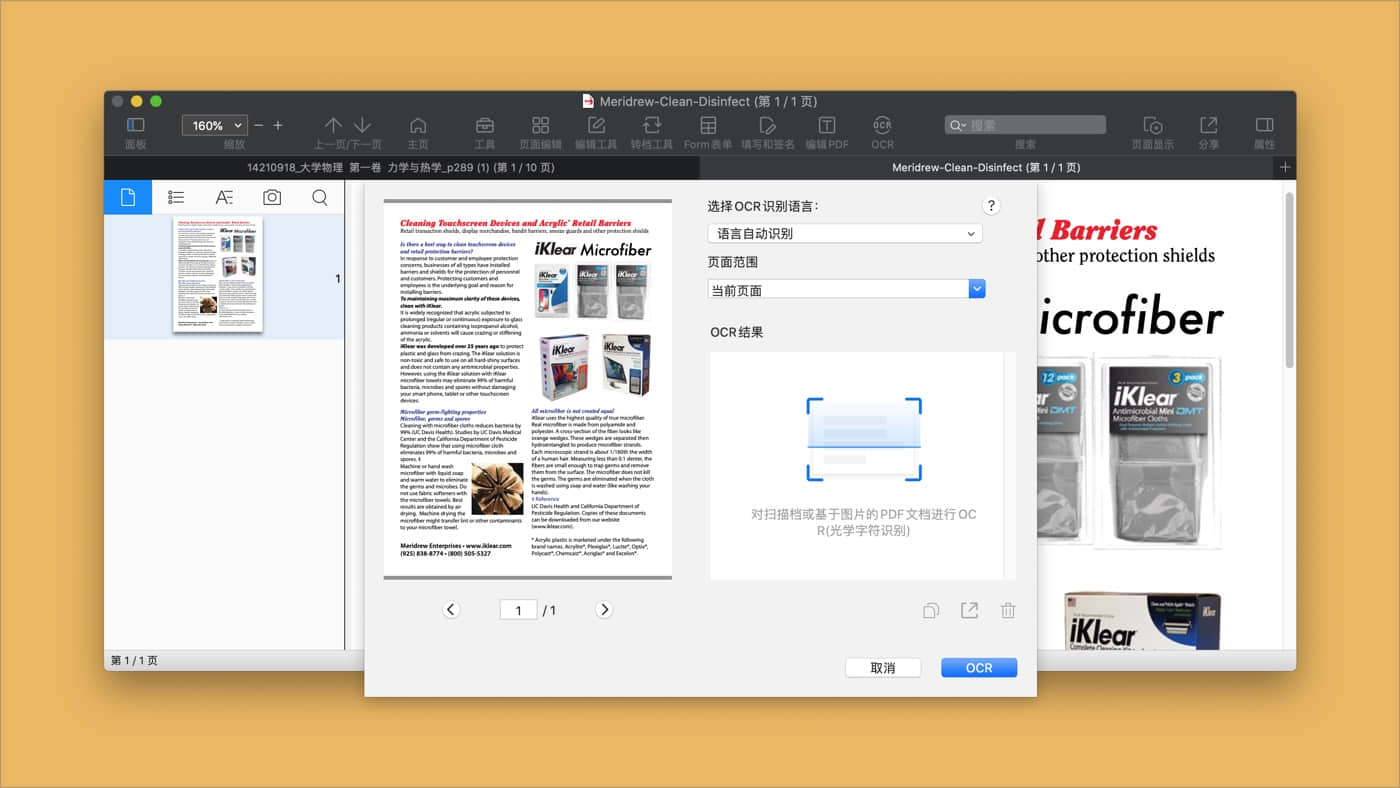Open 页面显示 page display options
Viewport: 1400px width, 788px height.
click(x=1153, y=125)
